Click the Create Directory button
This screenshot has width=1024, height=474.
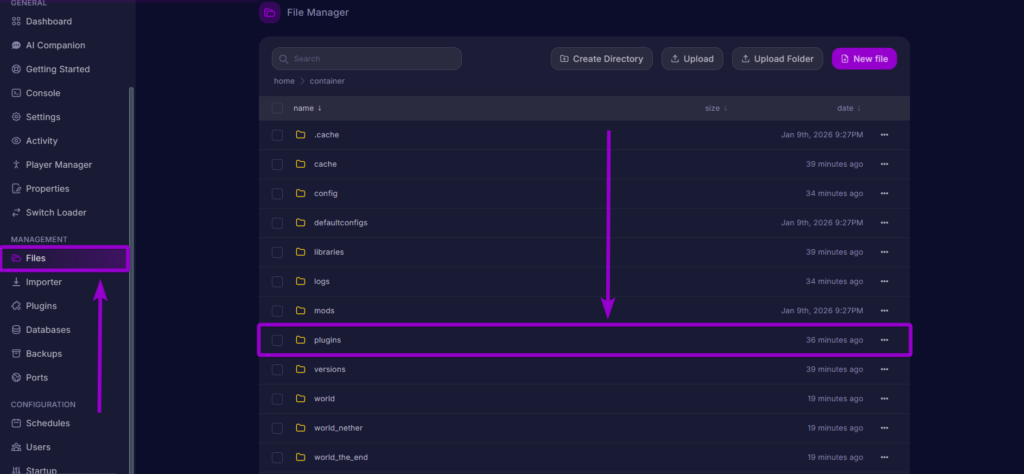pos(602,59)
